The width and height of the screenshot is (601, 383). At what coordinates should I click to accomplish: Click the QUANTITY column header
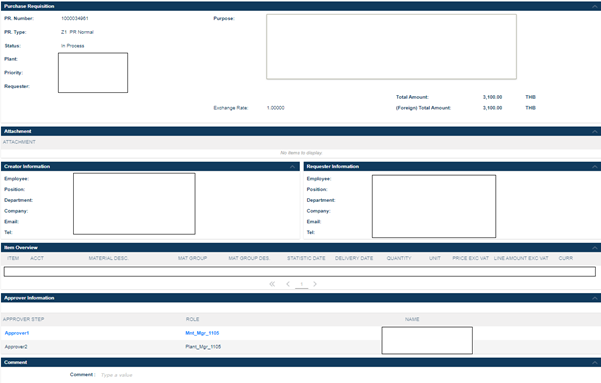(x=399, y=258)
